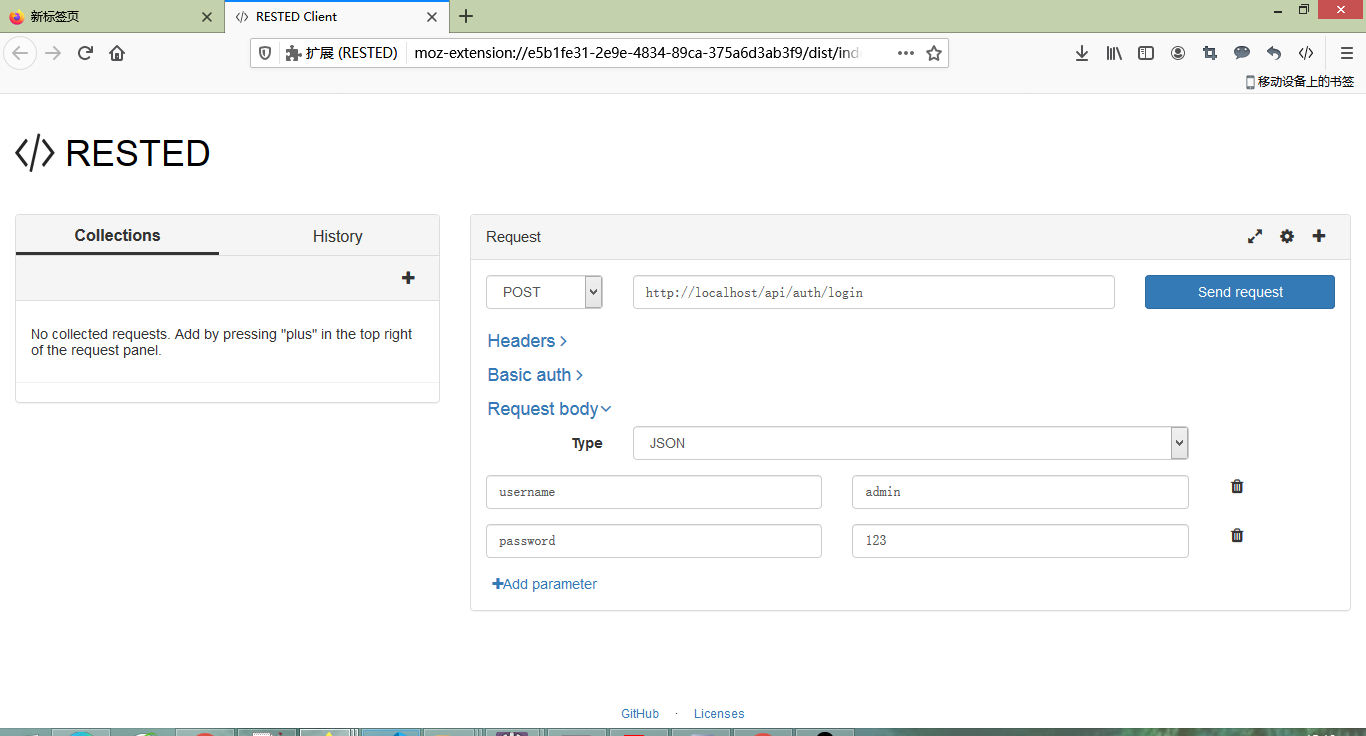Click the password key field
The height and width of the screenshot is (736, 1366).
coord(654,541)
